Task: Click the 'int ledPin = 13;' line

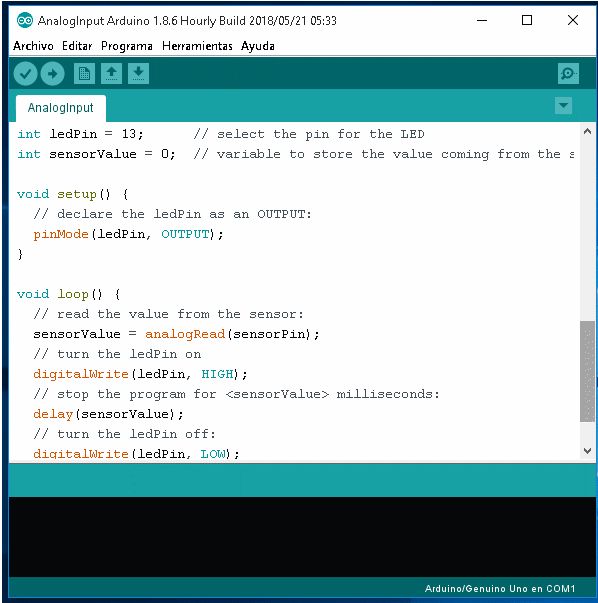Action: point(80,134)
